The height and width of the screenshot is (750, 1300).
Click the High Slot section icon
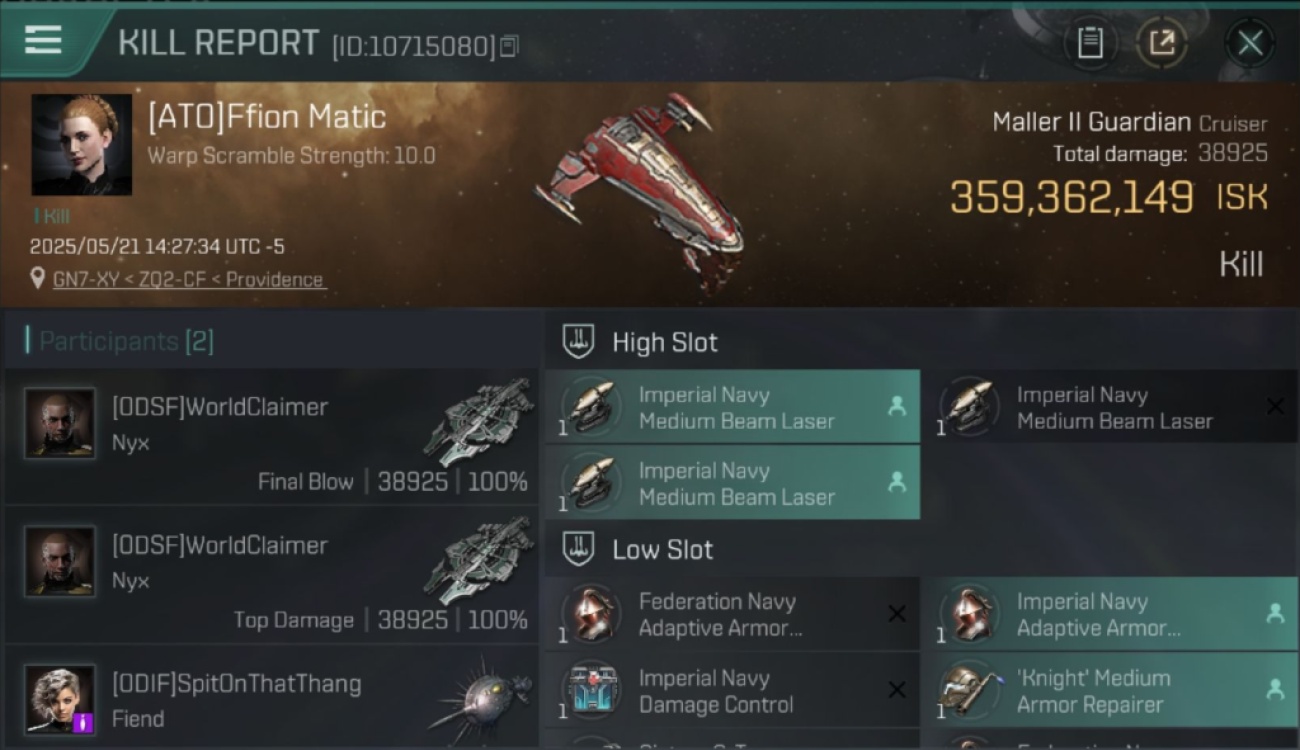click(578, 342)
